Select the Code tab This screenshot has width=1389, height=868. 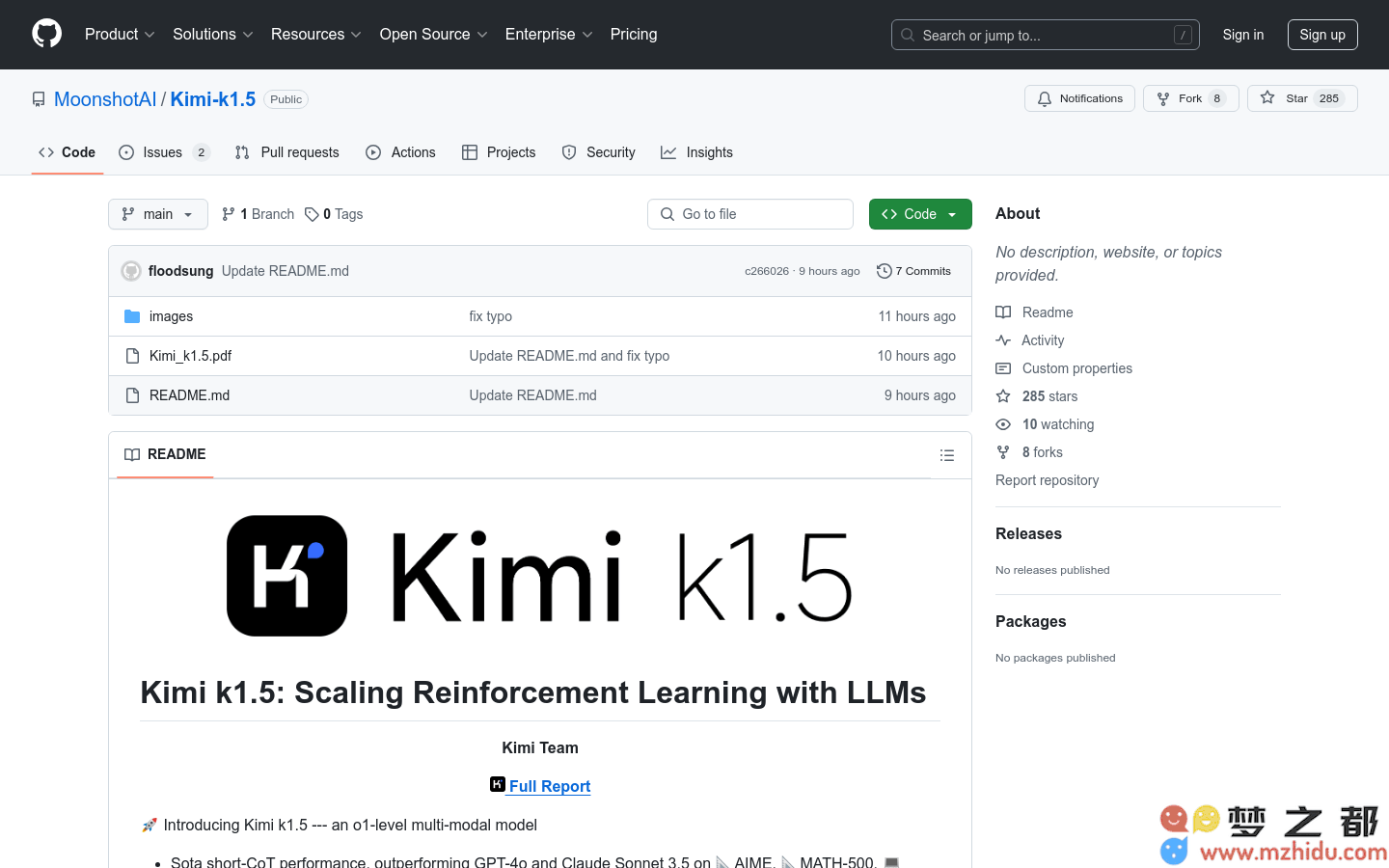pyautogui.click(x=67, y=152)
